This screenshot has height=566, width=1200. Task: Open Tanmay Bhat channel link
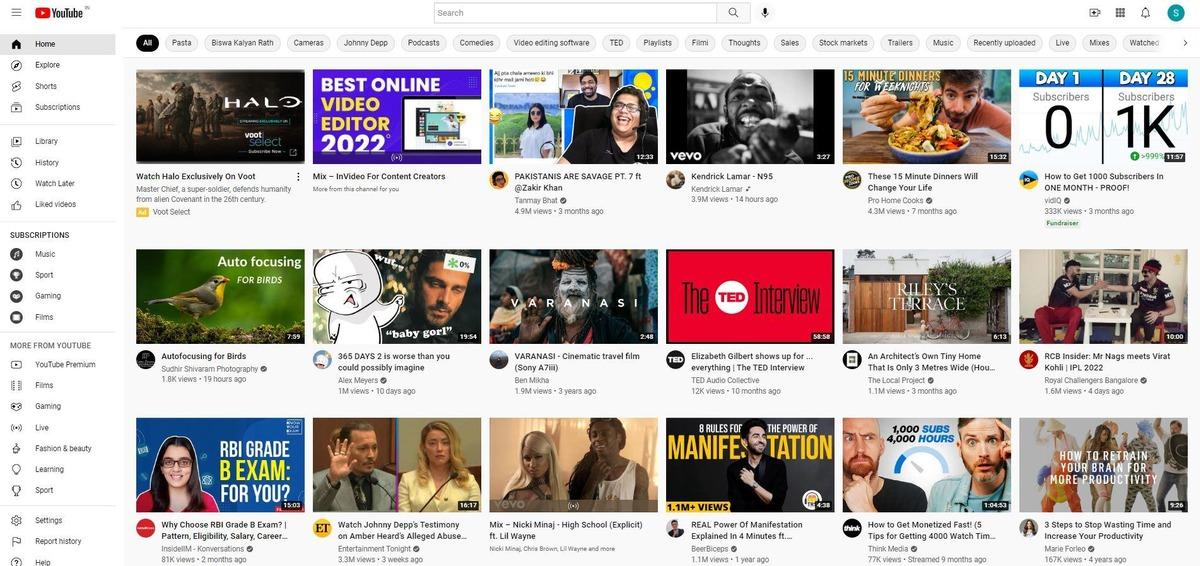(536, 200)
